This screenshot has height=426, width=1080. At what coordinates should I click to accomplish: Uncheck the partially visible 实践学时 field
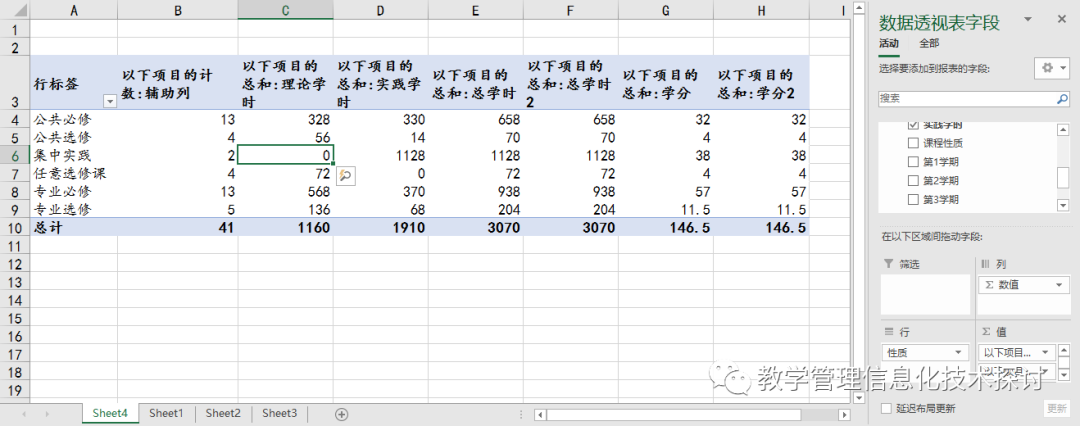[913, 125]
